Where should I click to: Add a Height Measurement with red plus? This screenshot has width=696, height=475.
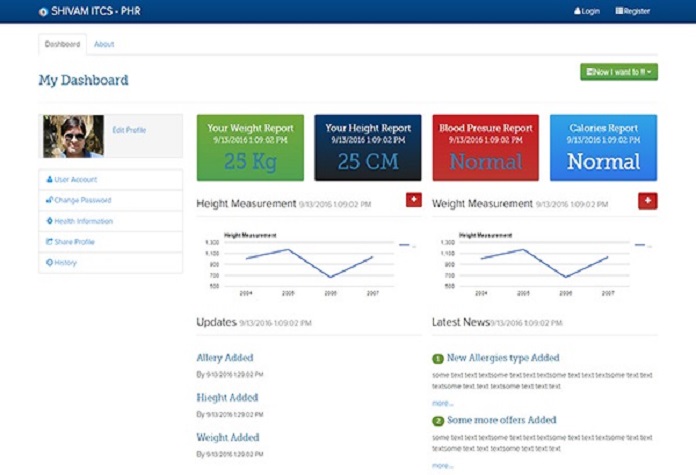tap(414, 200)
